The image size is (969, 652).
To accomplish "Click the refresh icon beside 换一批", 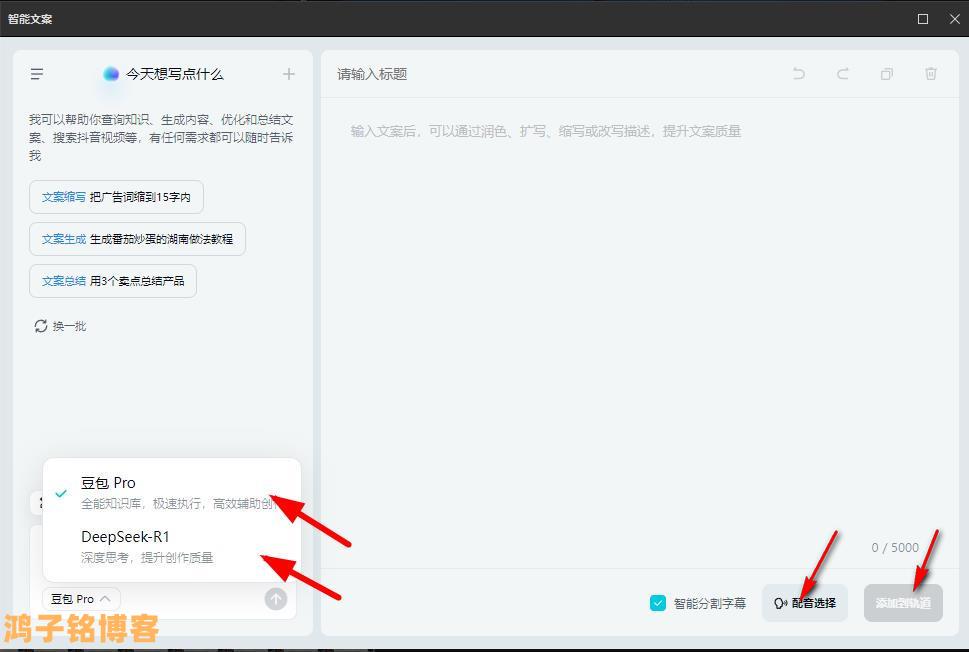I will click(41, 326).
